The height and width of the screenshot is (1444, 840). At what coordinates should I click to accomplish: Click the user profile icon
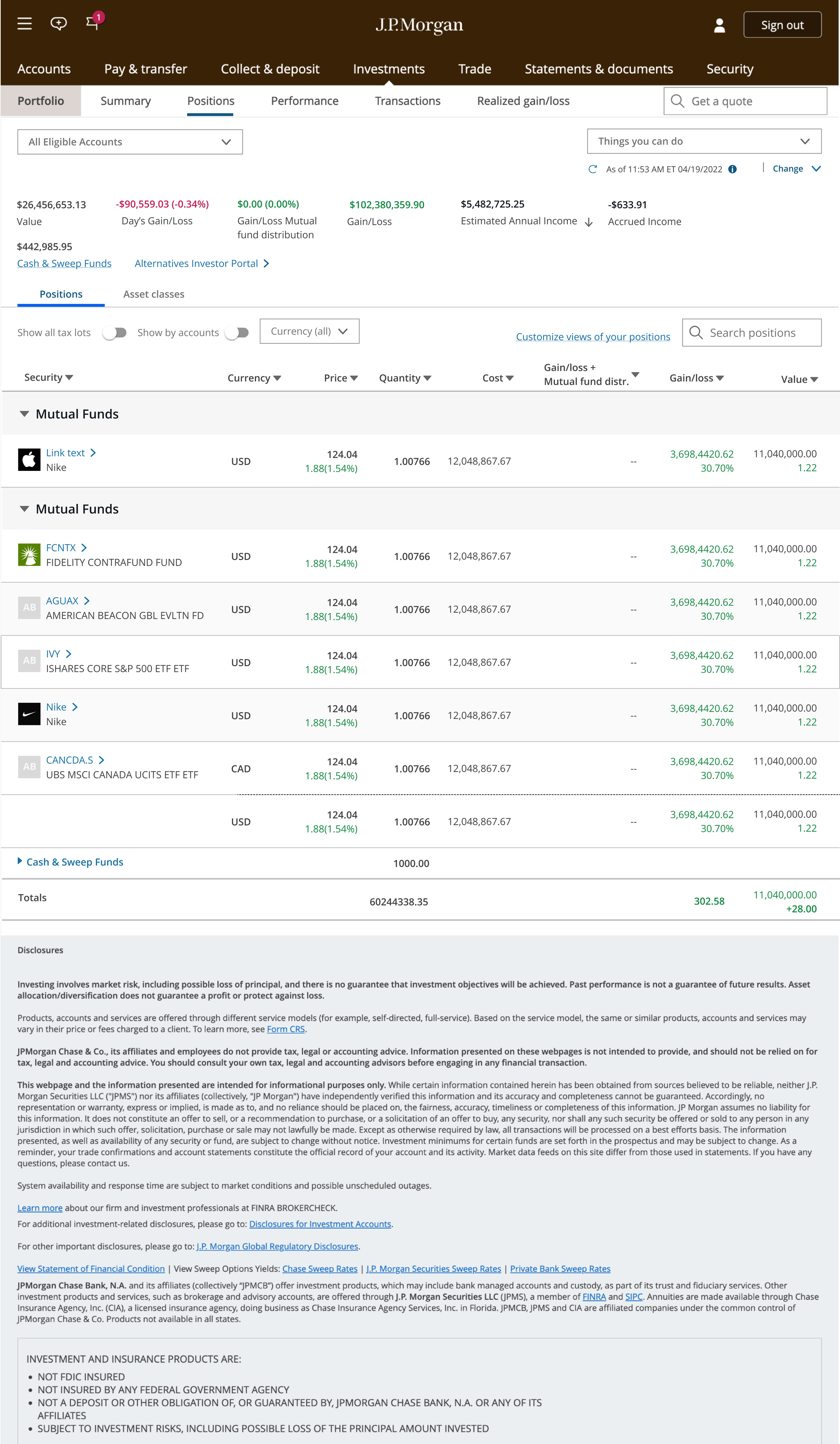click(719, 25)
